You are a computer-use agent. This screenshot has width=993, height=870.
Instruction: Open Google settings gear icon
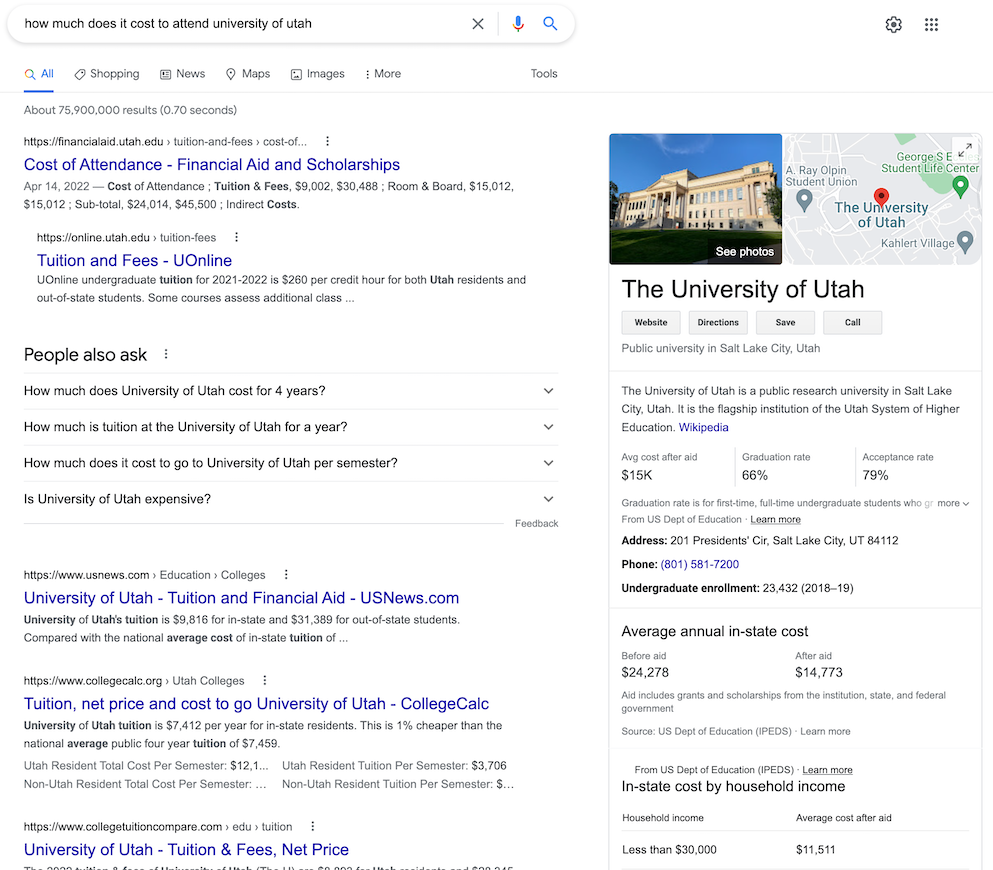pos(894,25)
